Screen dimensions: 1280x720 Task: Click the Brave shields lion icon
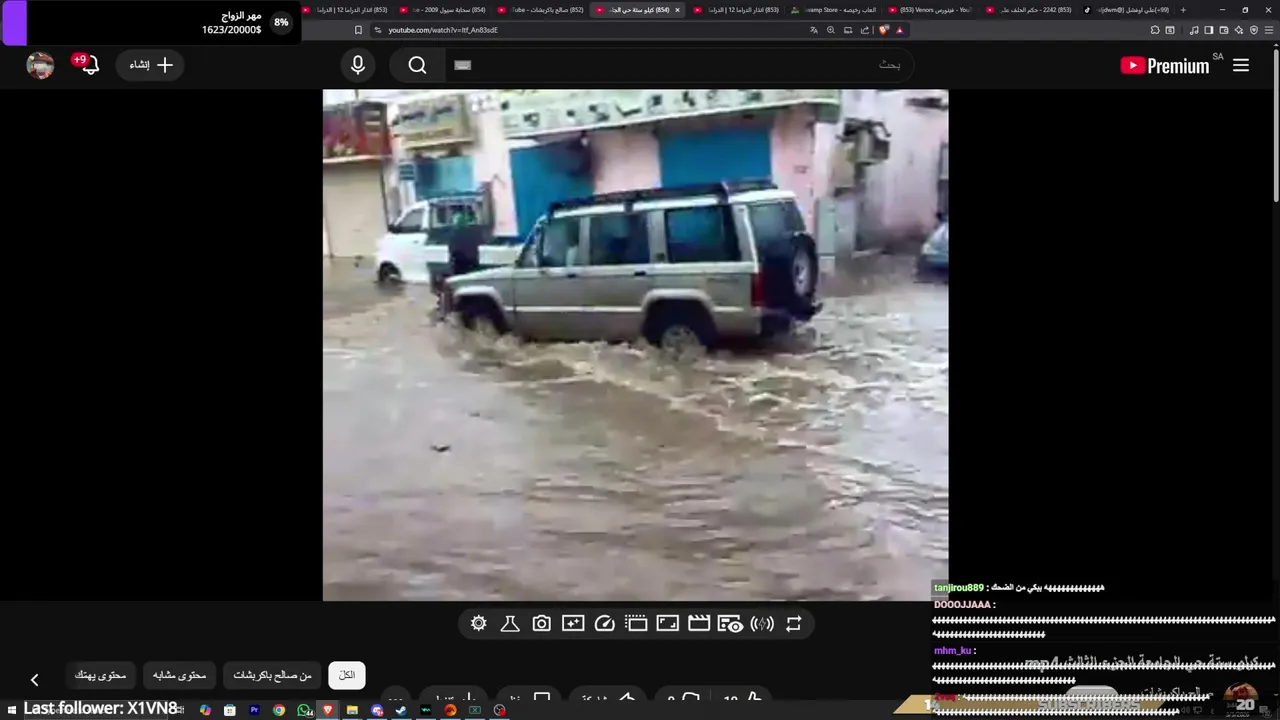pyautogui.click(x=884, y=30)
